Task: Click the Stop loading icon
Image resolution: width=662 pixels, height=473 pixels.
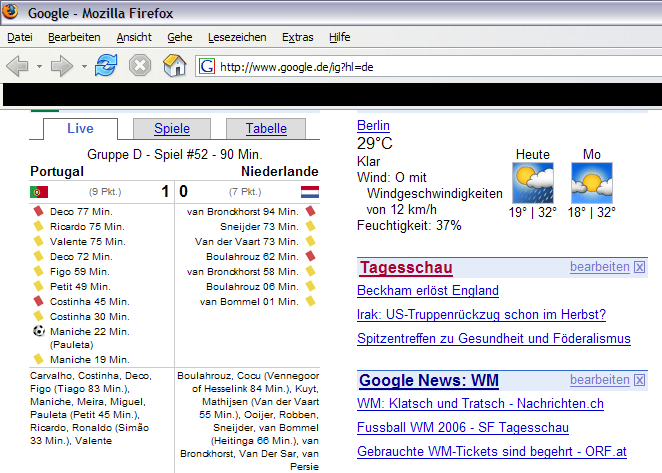Action: tap(140, 65)
